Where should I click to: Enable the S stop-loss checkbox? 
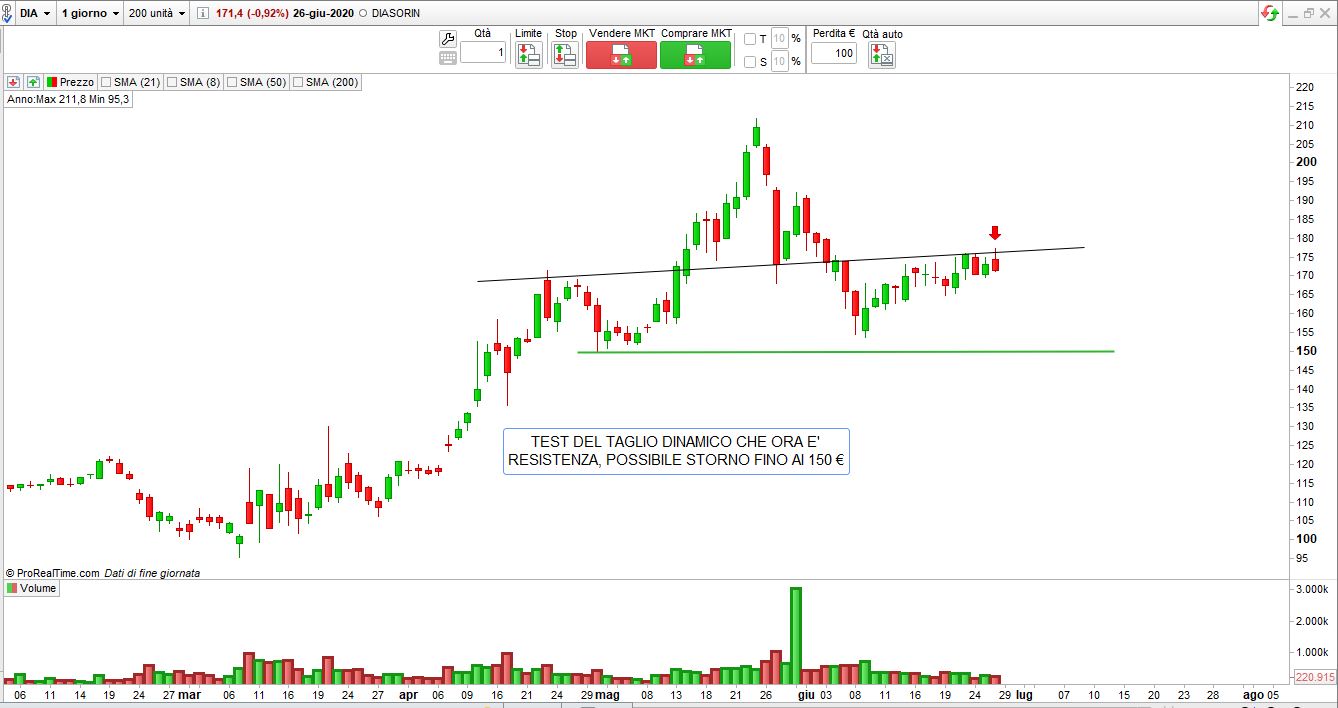(x=750, y=62)
